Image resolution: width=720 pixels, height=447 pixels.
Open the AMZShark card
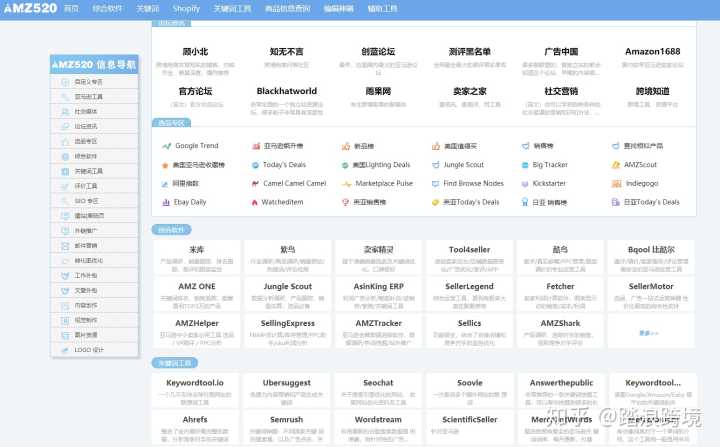(560, 331)
